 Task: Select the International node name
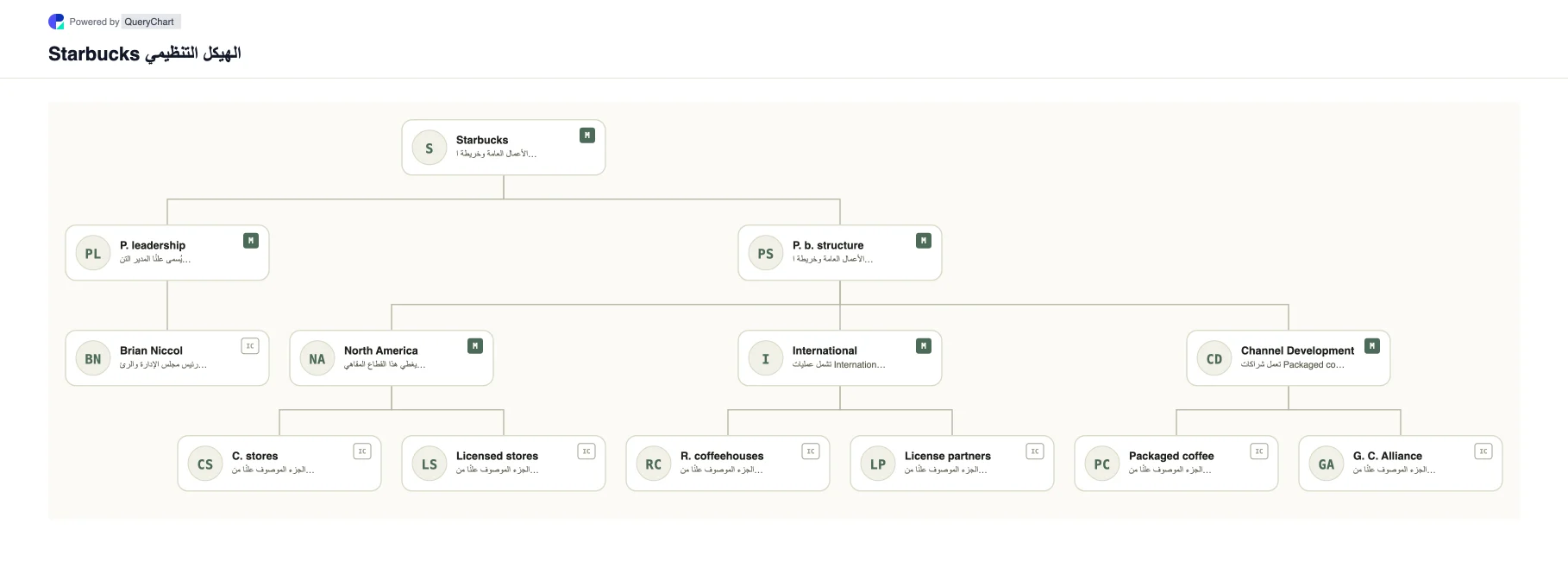coord(825,350)
